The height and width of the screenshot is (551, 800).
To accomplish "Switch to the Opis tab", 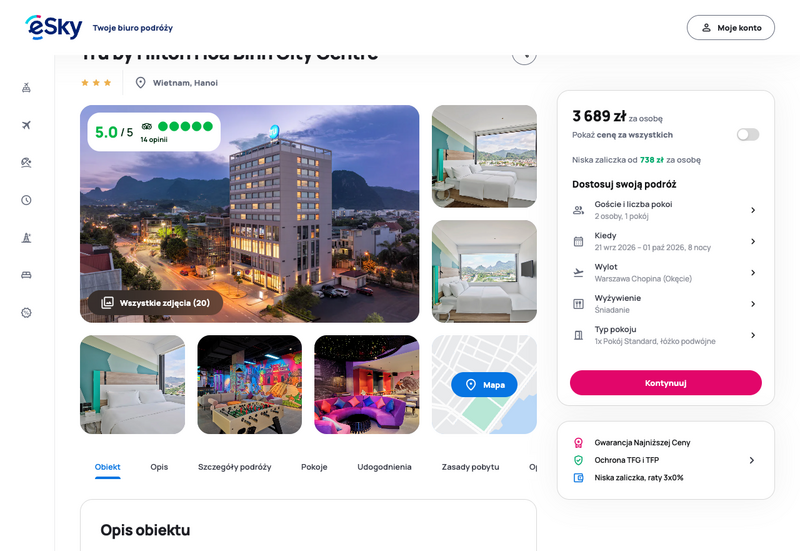I will [159, 467].
